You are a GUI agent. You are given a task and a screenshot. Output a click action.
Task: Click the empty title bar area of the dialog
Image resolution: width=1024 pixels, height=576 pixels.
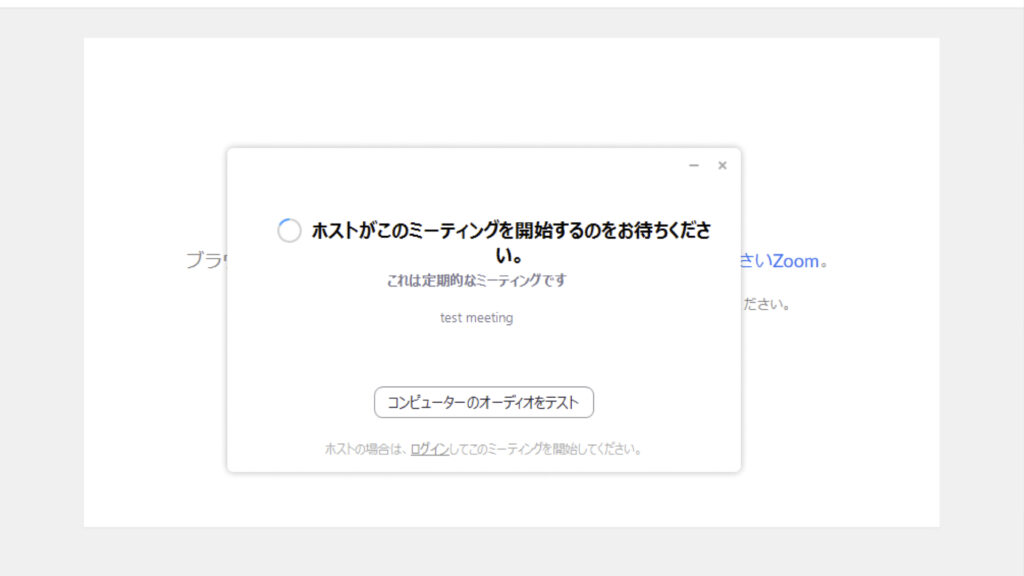click(x=450, y=165)
